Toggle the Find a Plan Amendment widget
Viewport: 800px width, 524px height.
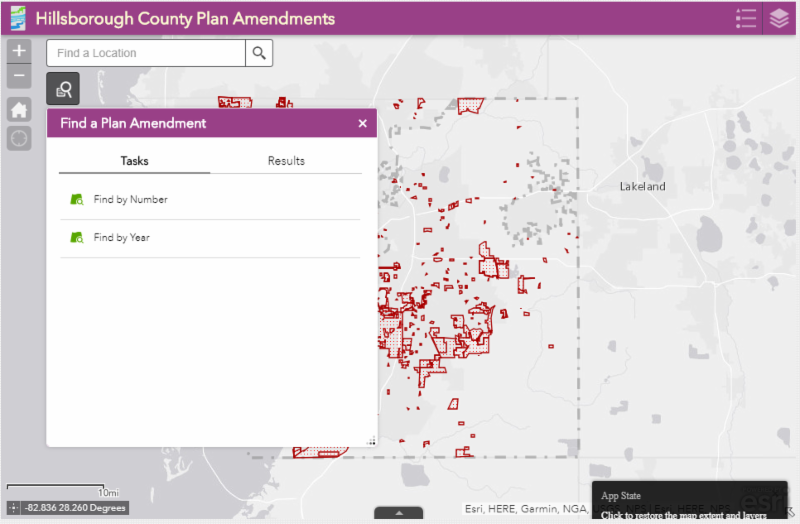63,90
